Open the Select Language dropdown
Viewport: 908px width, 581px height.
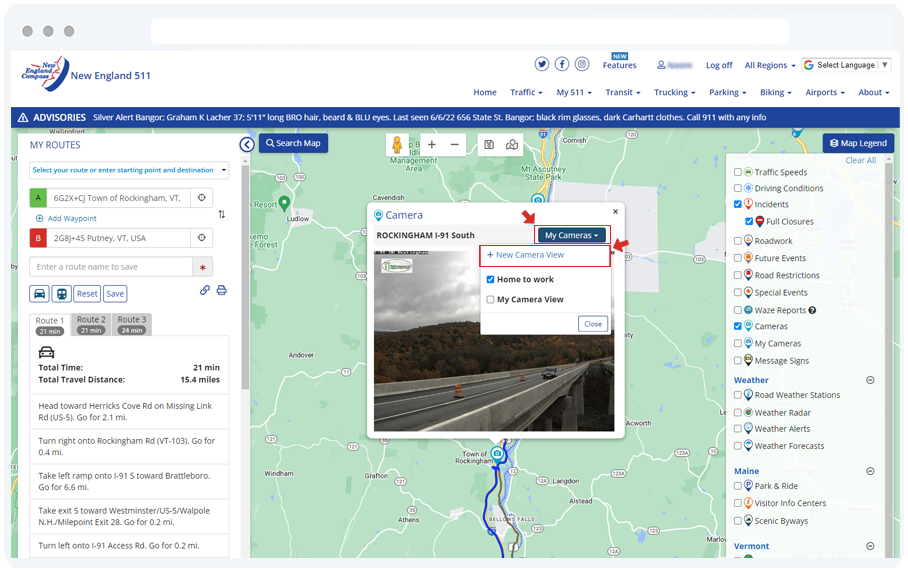pyautogui.click(x=846, y=65)
